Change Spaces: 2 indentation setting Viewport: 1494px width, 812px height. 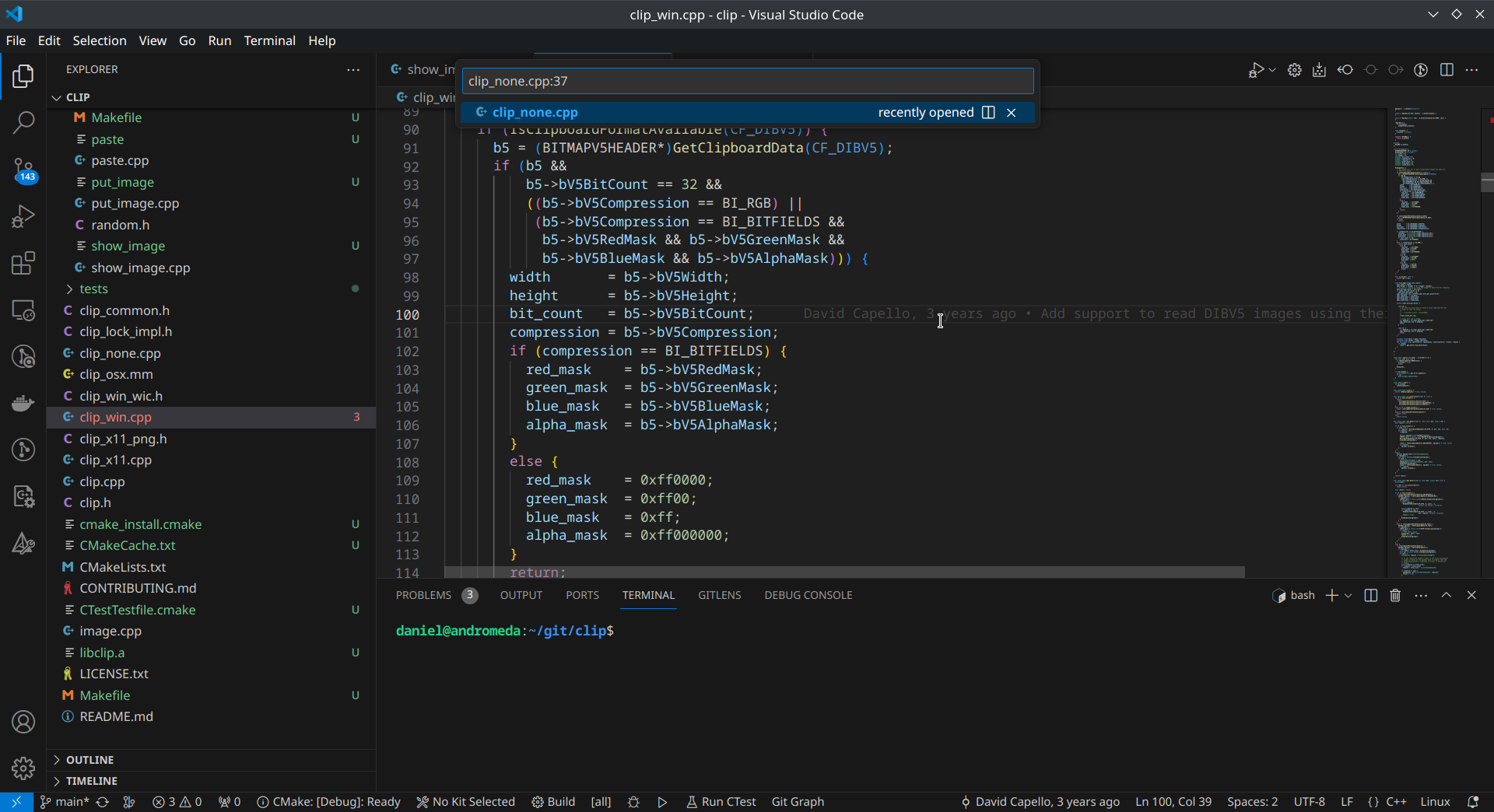pos(1252,802)
